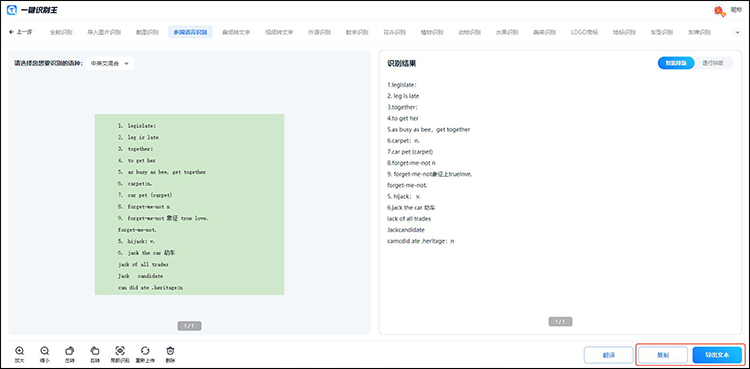The height and width of the screenshot is (369, 750).
Task: Open the 数字识别 tab
Action: point(357,33)
